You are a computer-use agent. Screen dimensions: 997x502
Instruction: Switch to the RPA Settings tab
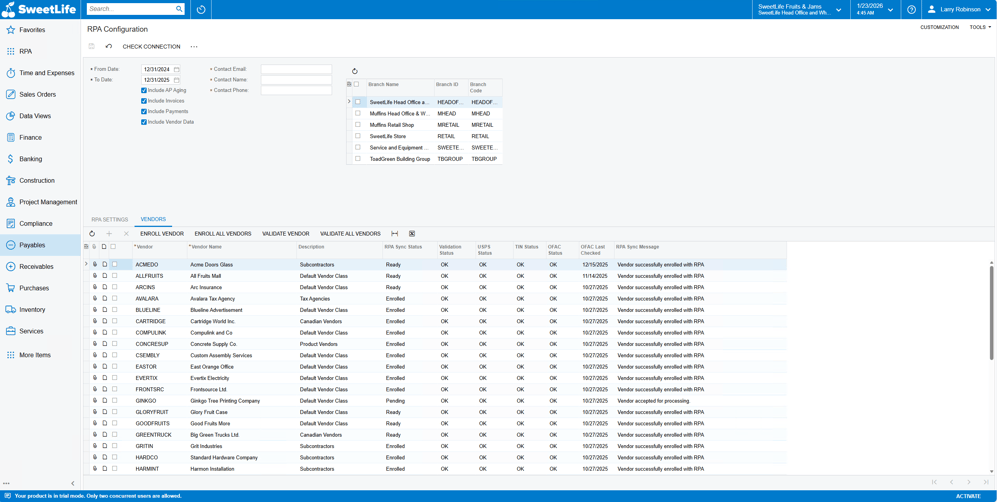pos(110,219)
